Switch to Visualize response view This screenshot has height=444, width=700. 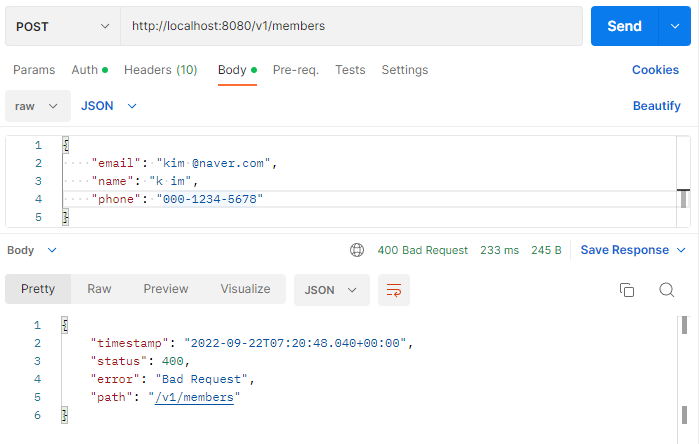[x=245, y=289]
